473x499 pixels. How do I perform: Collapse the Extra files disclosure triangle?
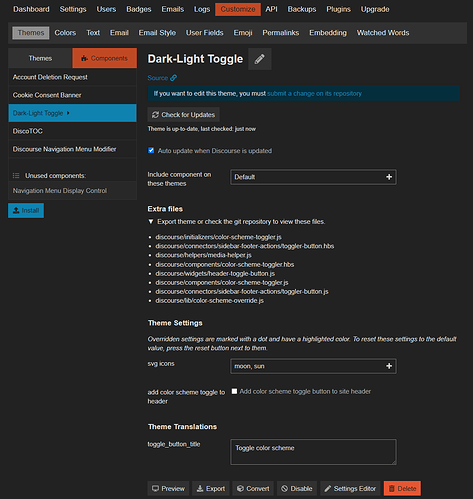pos(151,222)
